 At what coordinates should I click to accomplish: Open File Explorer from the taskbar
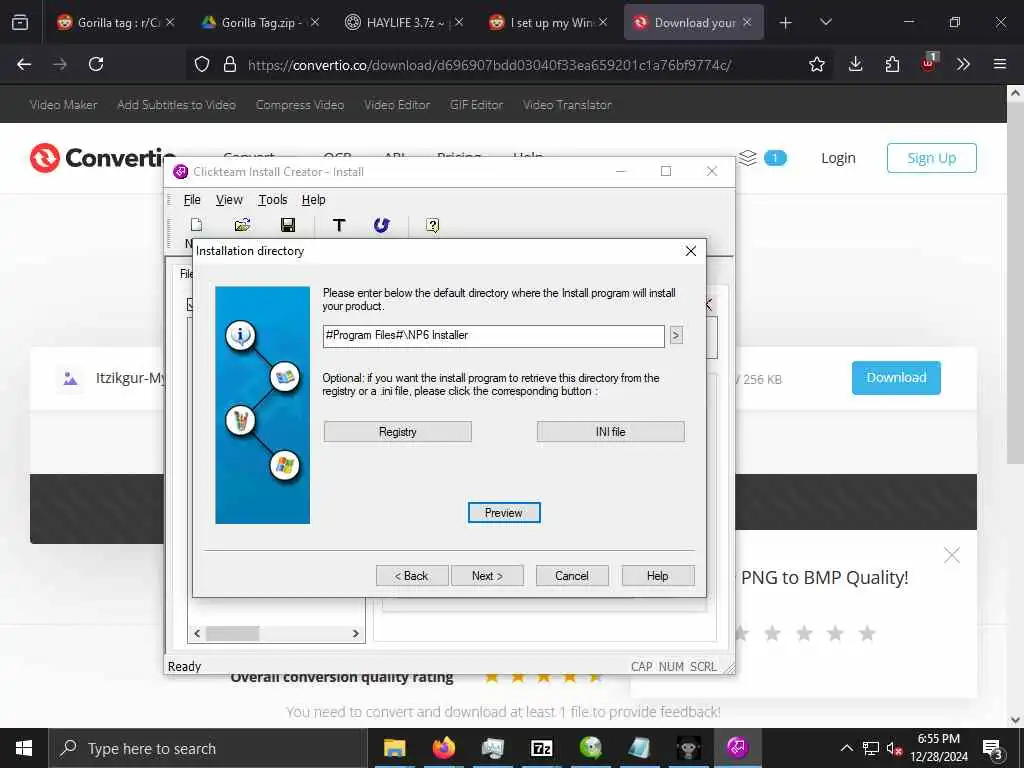[x=394, y=748]
